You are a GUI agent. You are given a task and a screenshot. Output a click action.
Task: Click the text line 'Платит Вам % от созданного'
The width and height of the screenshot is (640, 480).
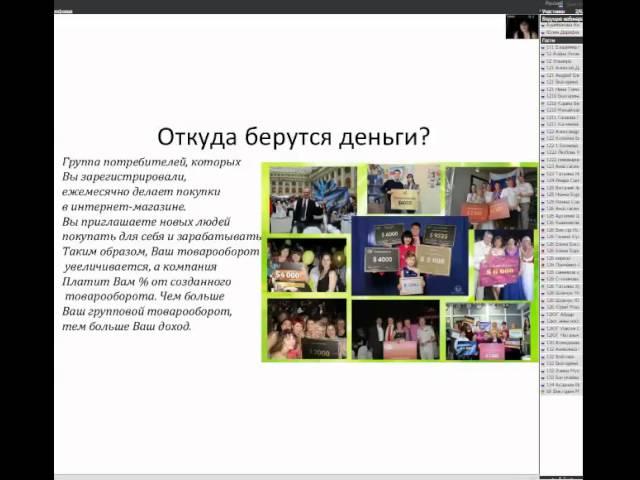coord(147,282)
